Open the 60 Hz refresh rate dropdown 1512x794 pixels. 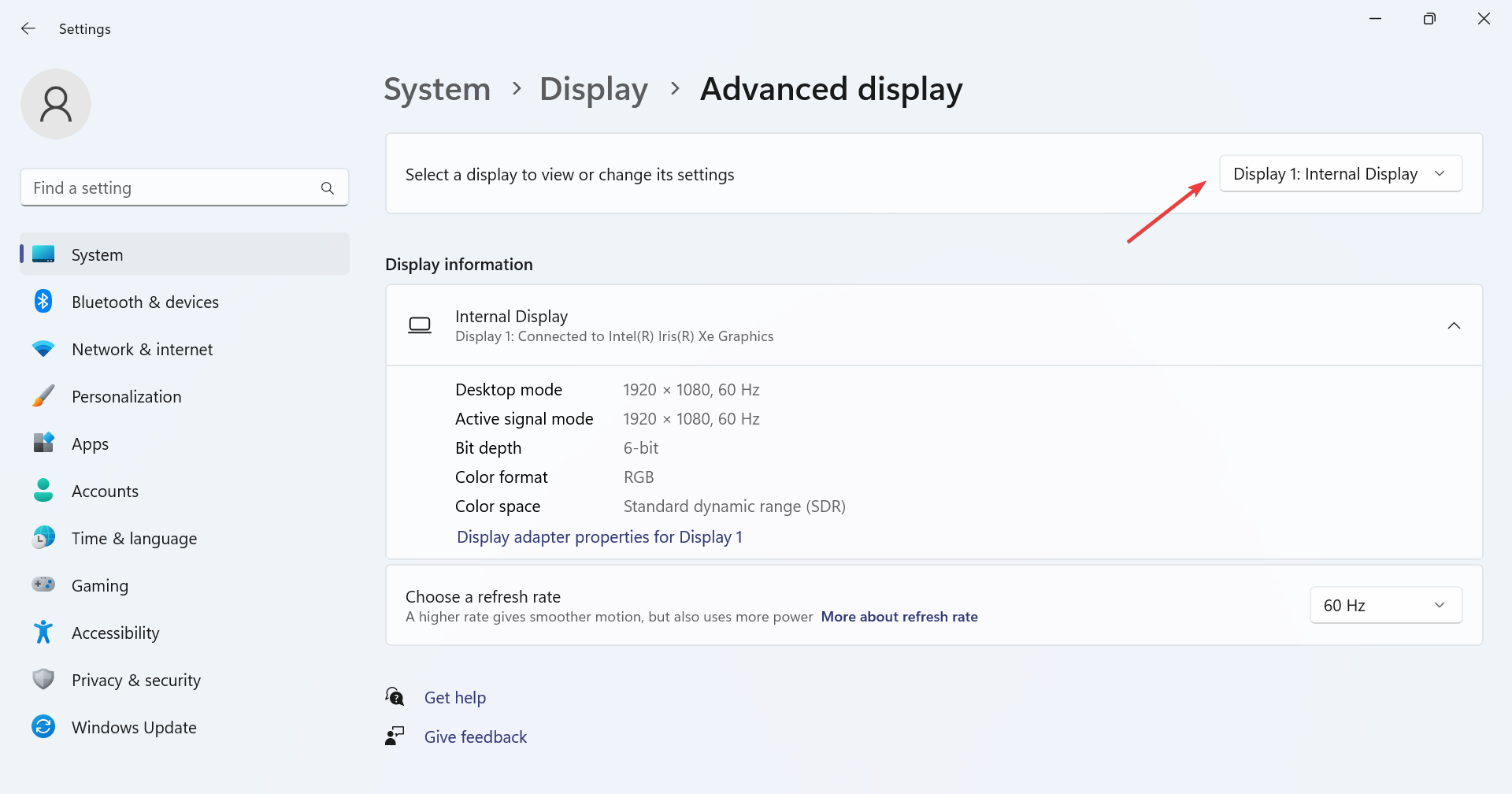point(1385,605)
